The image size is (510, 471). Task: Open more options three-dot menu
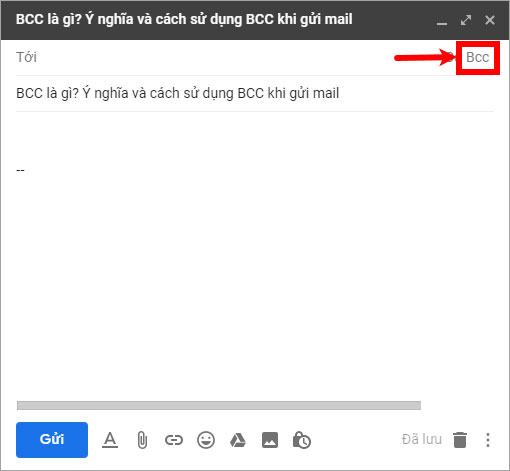pyautogui.click(x=488, y=440)
